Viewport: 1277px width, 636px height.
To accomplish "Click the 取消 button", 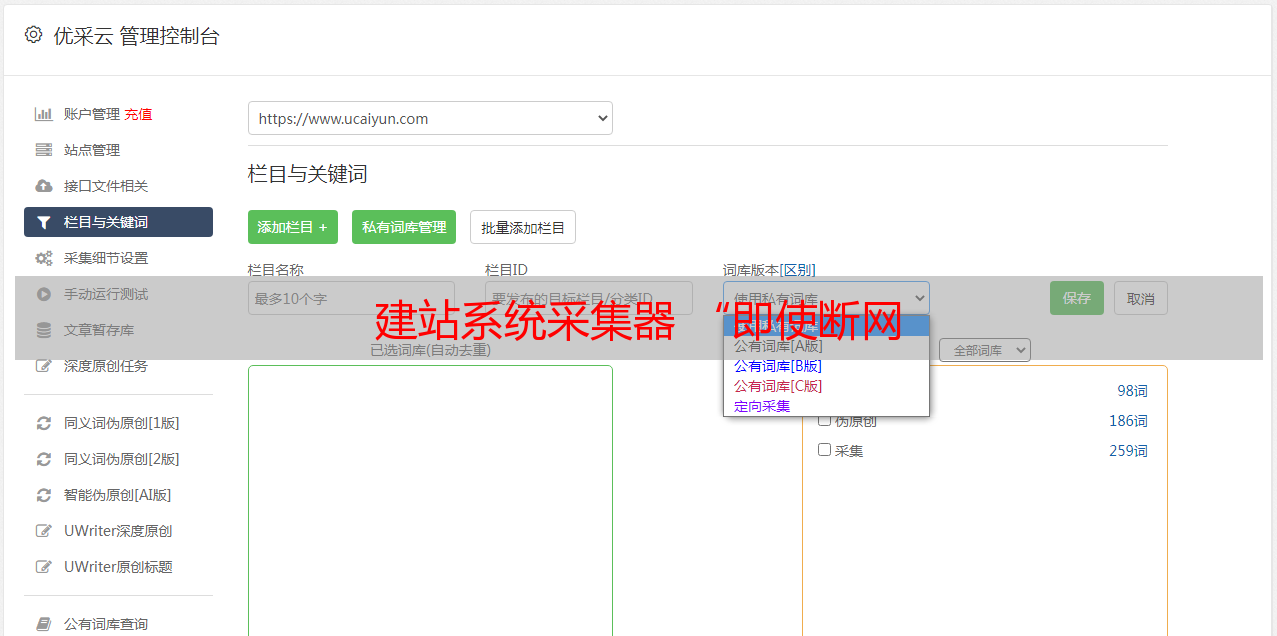I will coord(1141,298).
